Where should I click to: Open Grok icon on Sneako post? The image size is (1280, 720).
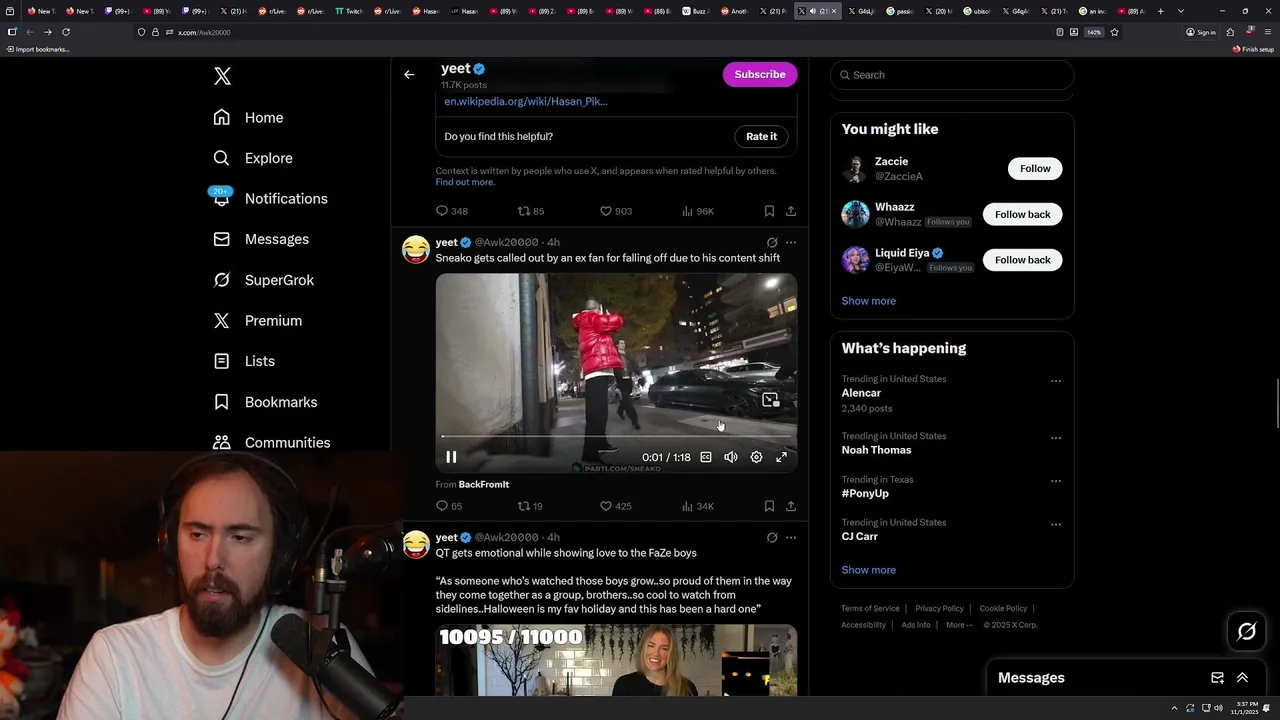click(772, 242)
